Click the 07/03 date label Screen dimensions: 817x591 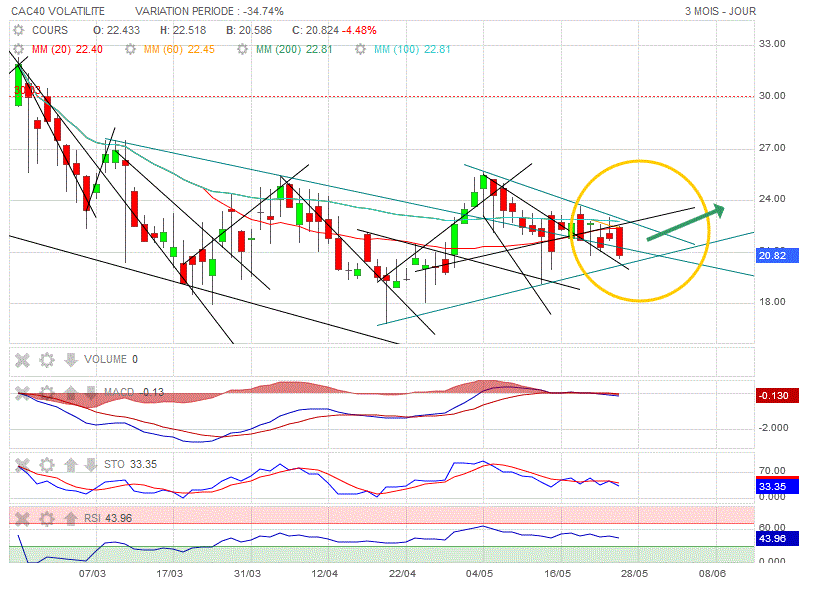(x=92, y=574)
